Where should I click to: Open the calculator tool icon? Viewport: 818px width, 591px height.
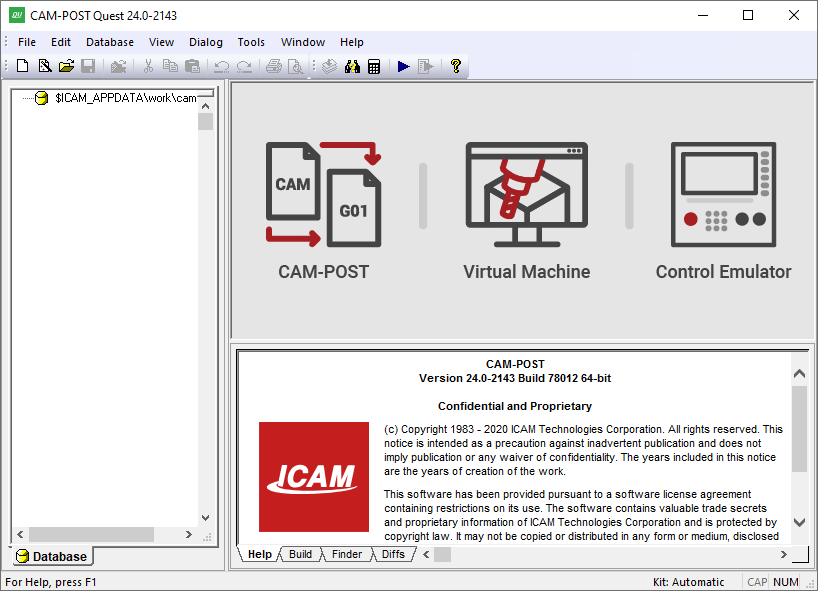(x=374, y=66)
